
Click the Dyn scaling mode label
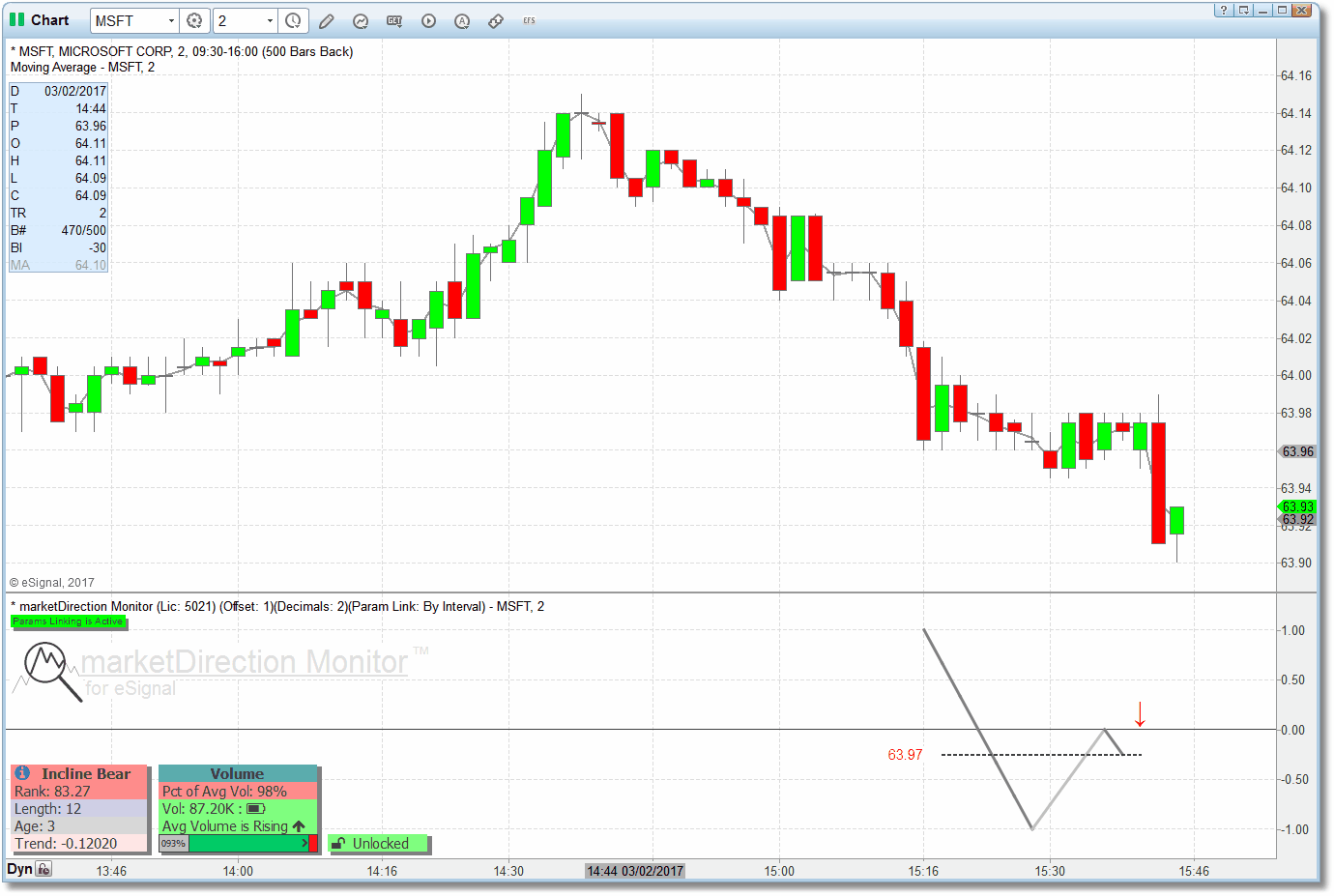coord(19,869)
